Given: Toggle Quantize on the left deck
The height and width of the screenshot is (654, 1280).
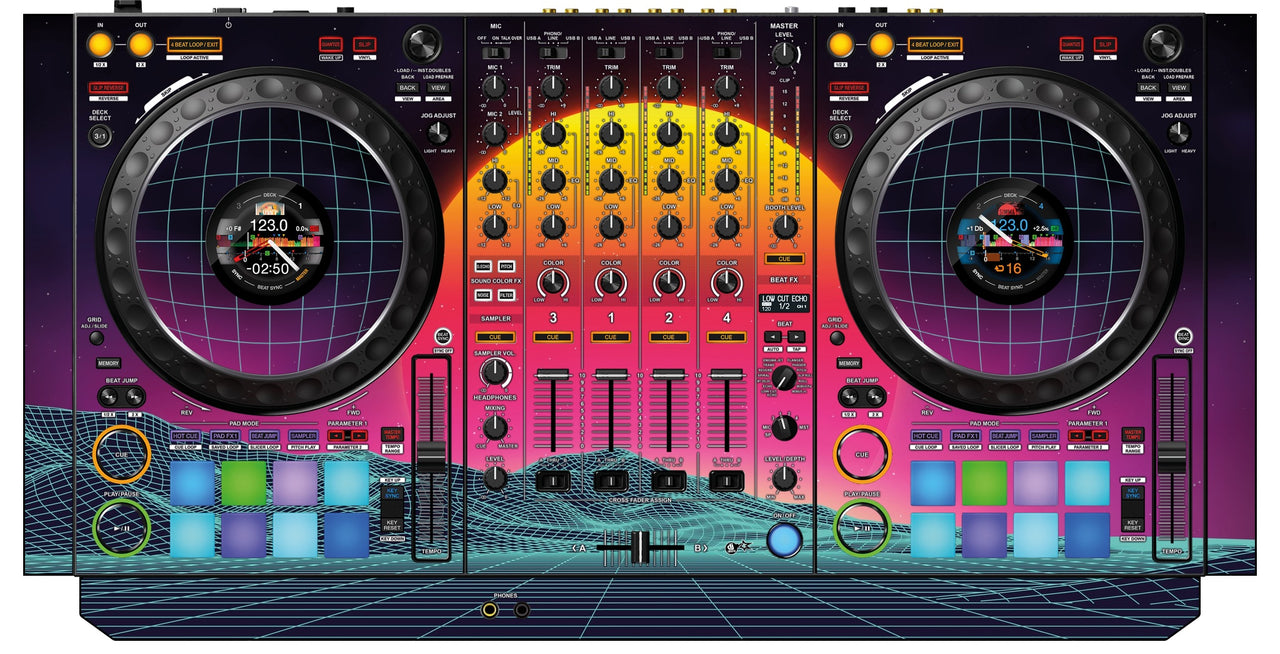Looking at the screenshot, I should click(331, 44).
